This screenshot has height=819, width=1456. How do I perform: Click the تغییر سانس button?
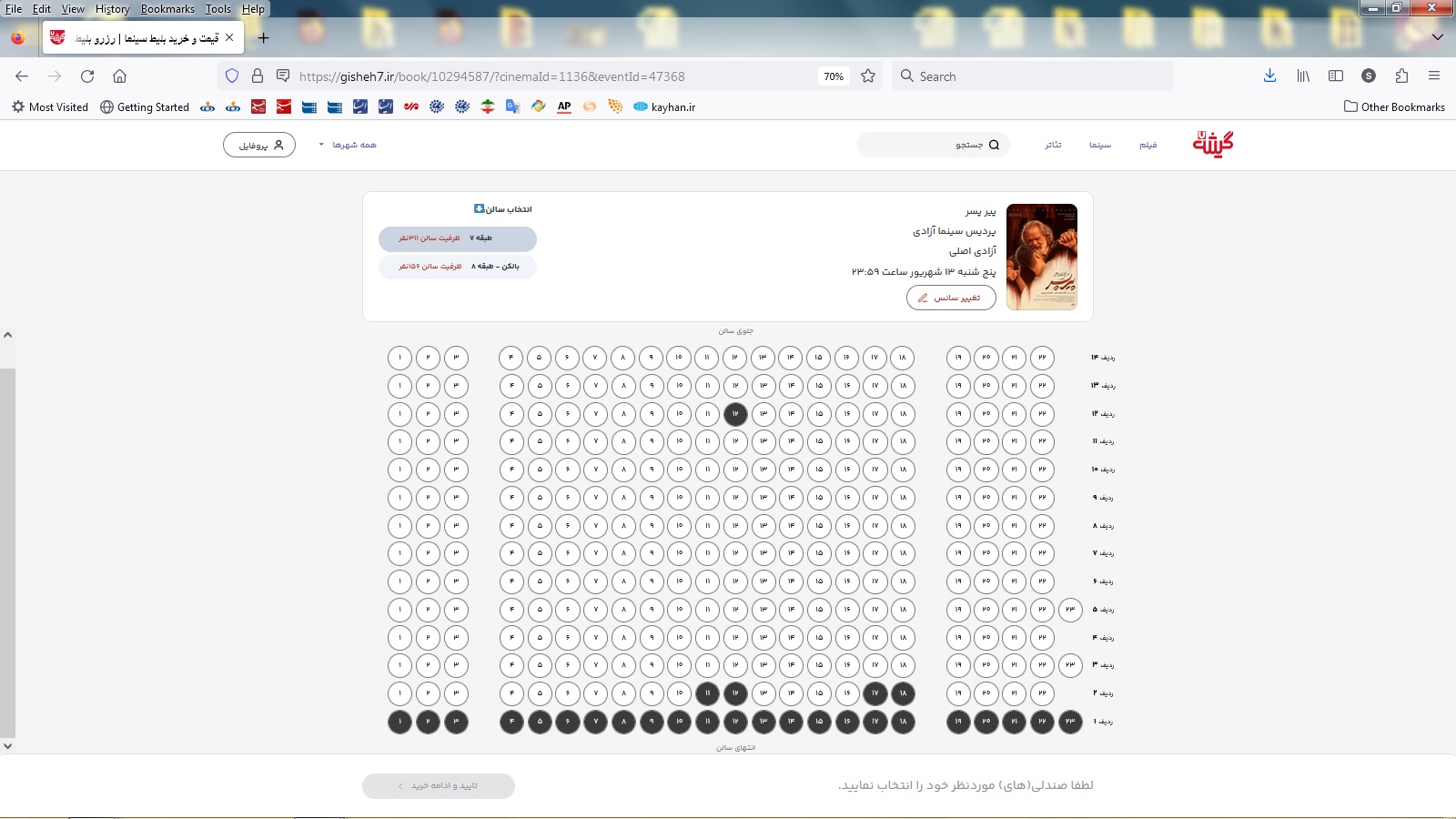951,298
